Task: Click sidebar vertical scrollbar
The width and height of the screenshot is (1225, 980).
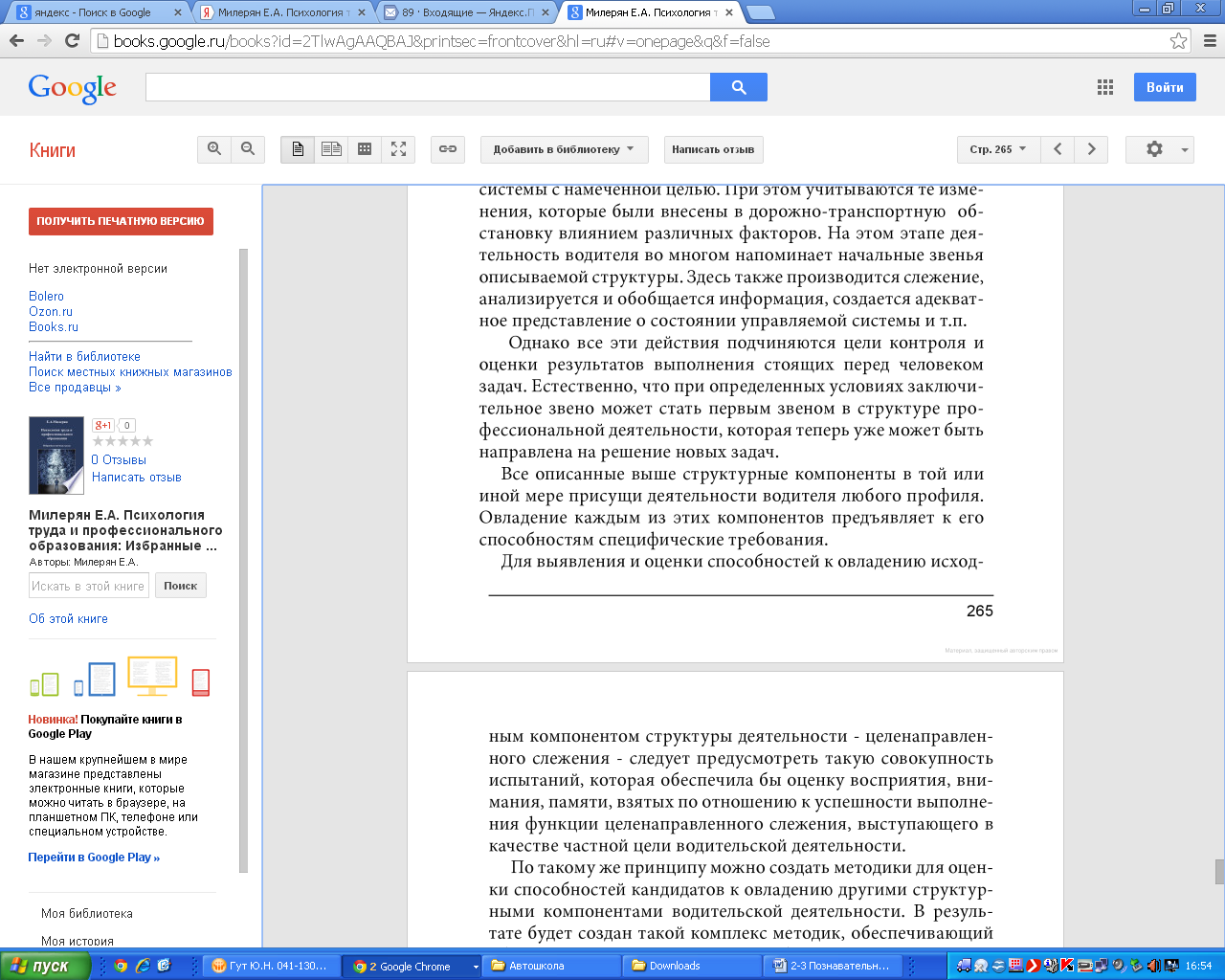Action: [x=243, y=560]
